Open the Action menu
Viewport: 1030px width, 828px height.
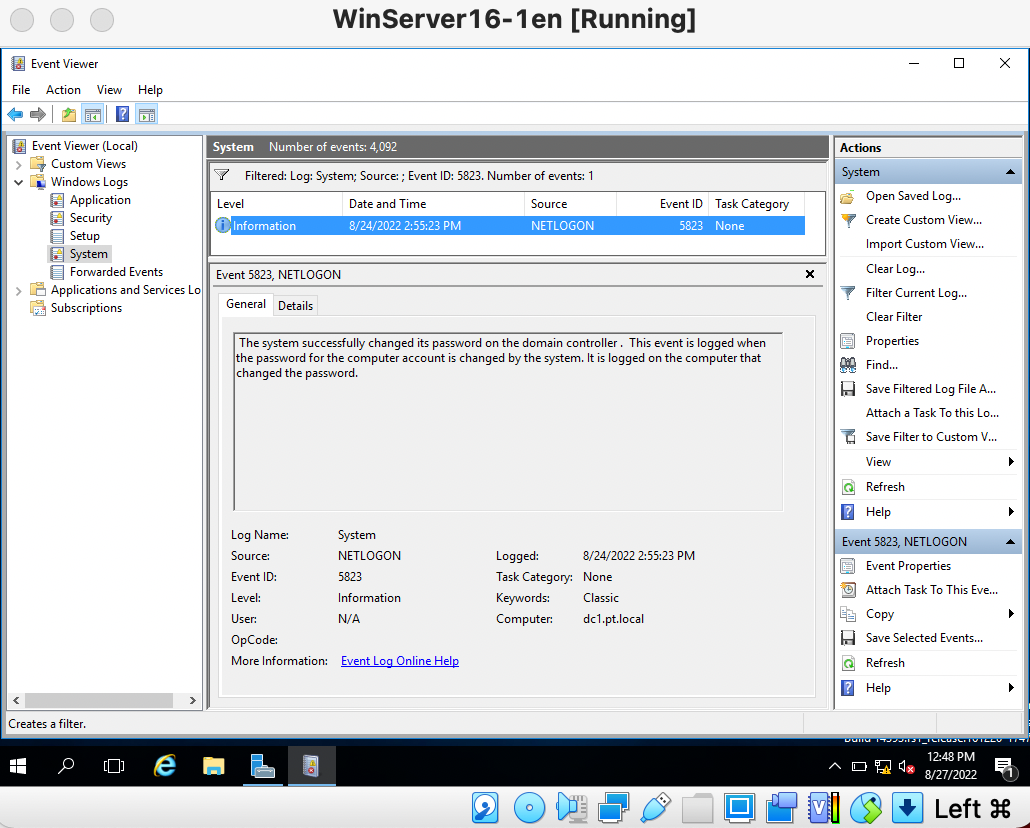[x=63, y=90]
